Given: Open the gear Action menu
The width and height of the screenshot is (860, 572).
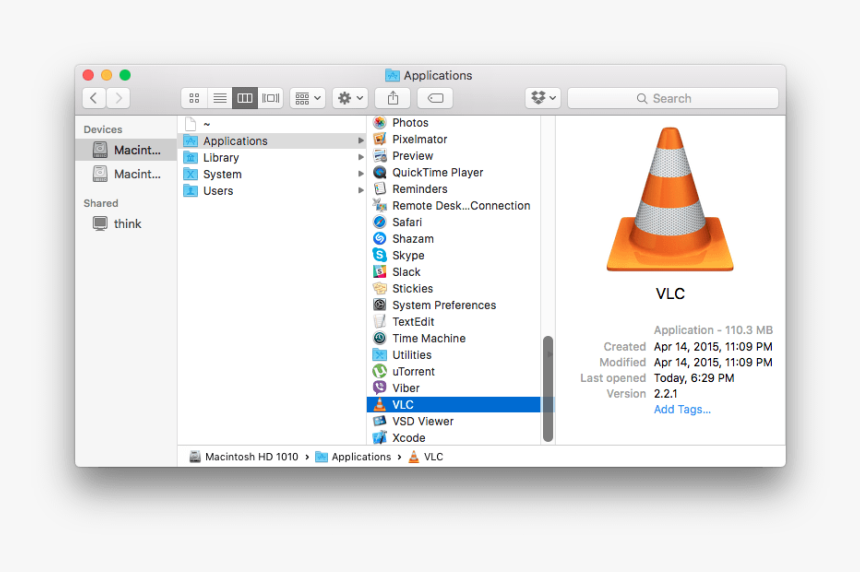Looking at the screenshot, I should pos(350,98).
